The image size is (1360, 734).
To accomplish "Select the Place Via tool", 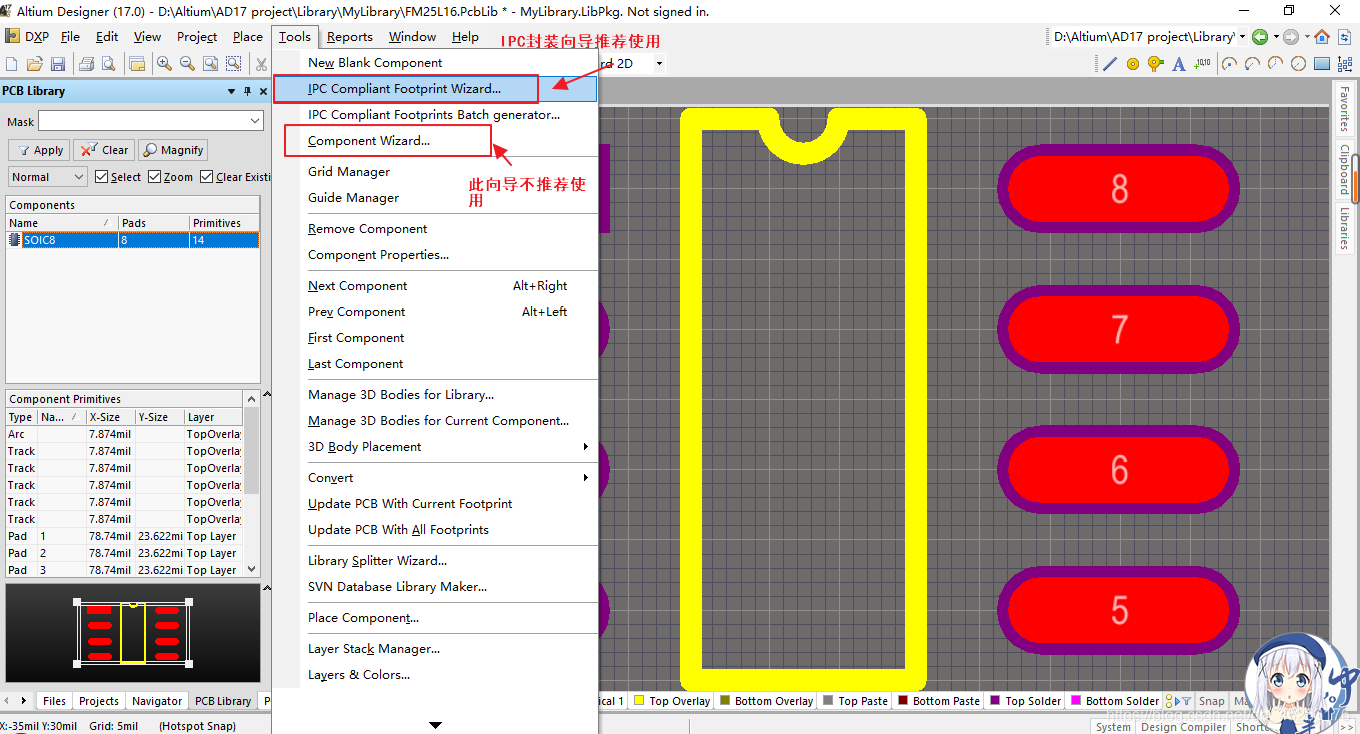I will pyautogui.click(x=1156, y=64).
